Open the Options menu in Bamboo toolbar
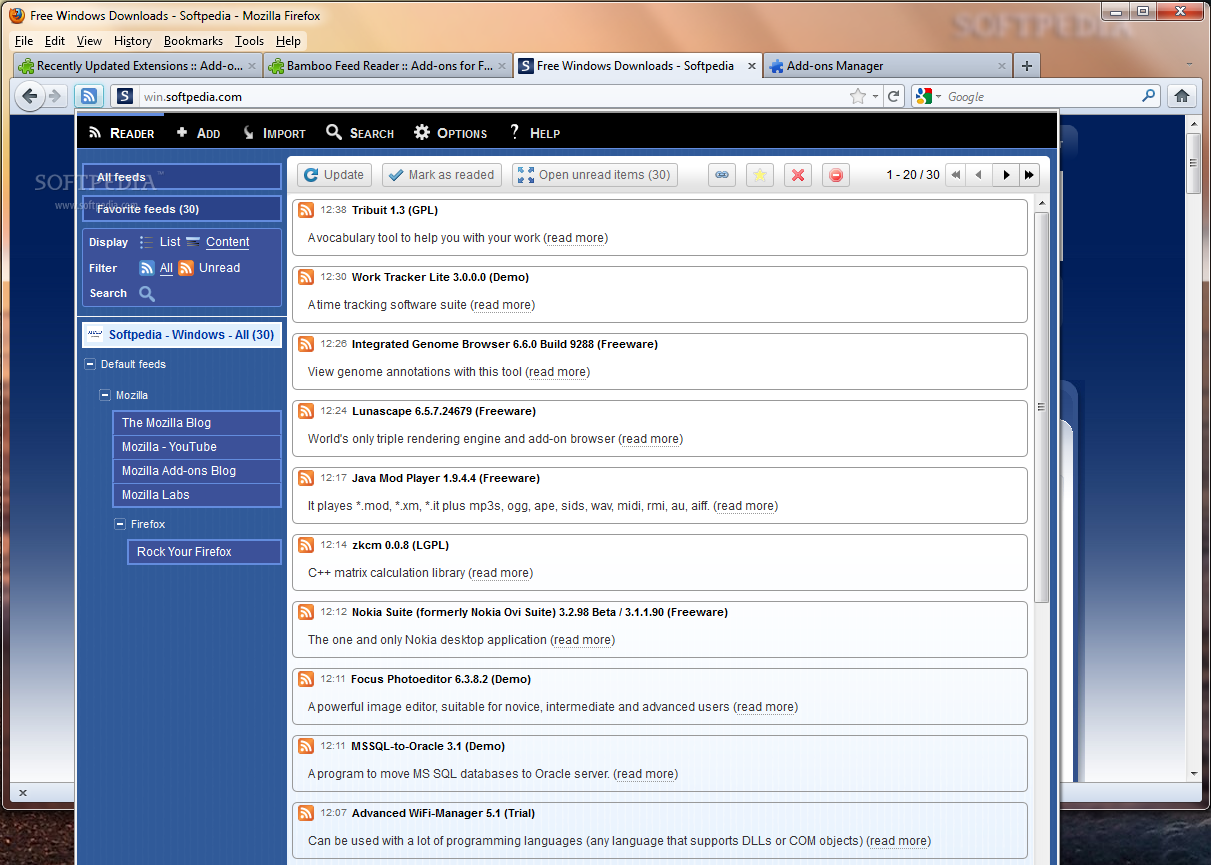The height and width of the screenshot is (865, 1211). 450,133
